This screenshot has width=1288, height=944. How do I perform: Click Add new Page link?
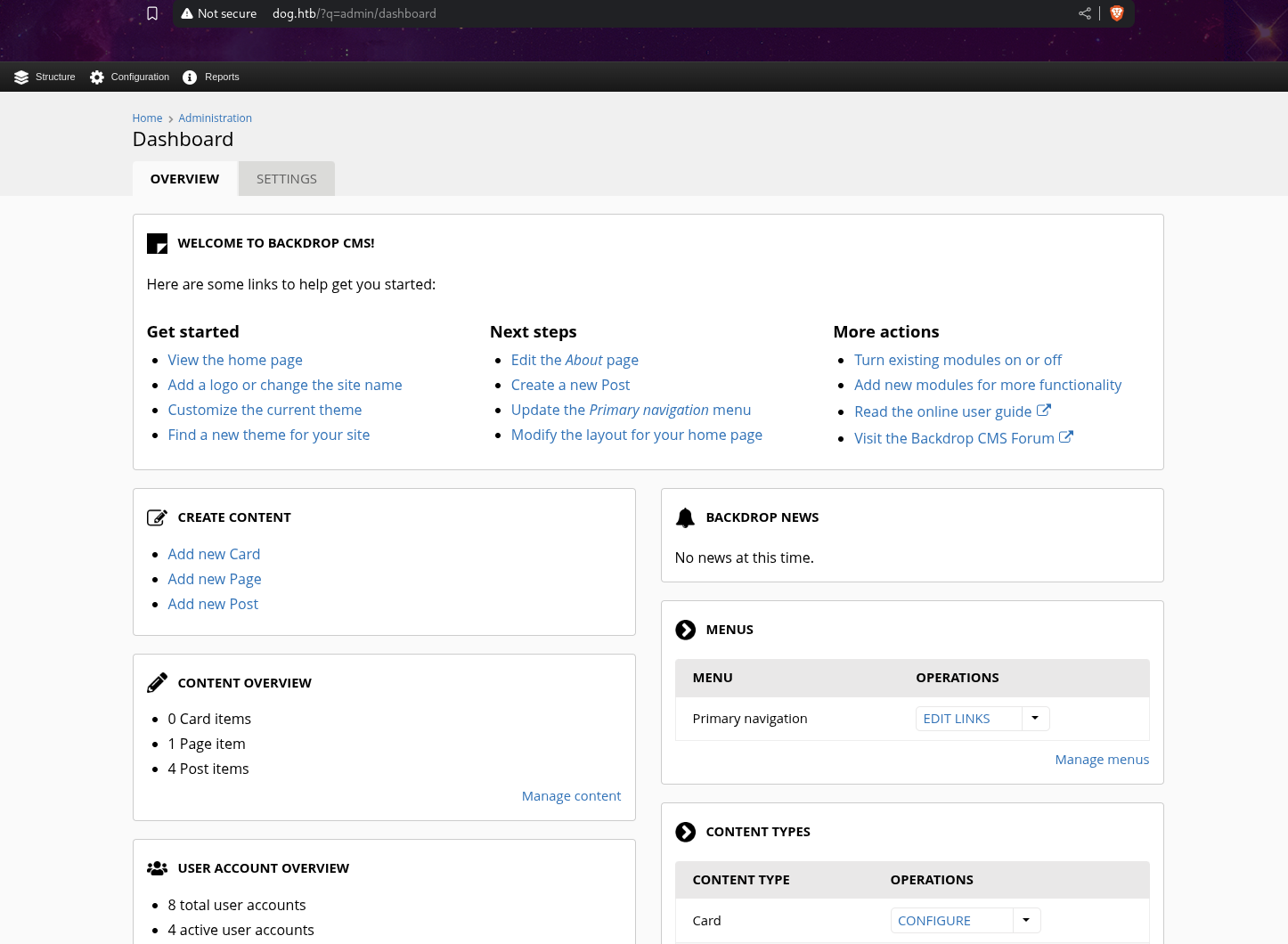click(215, 579)
